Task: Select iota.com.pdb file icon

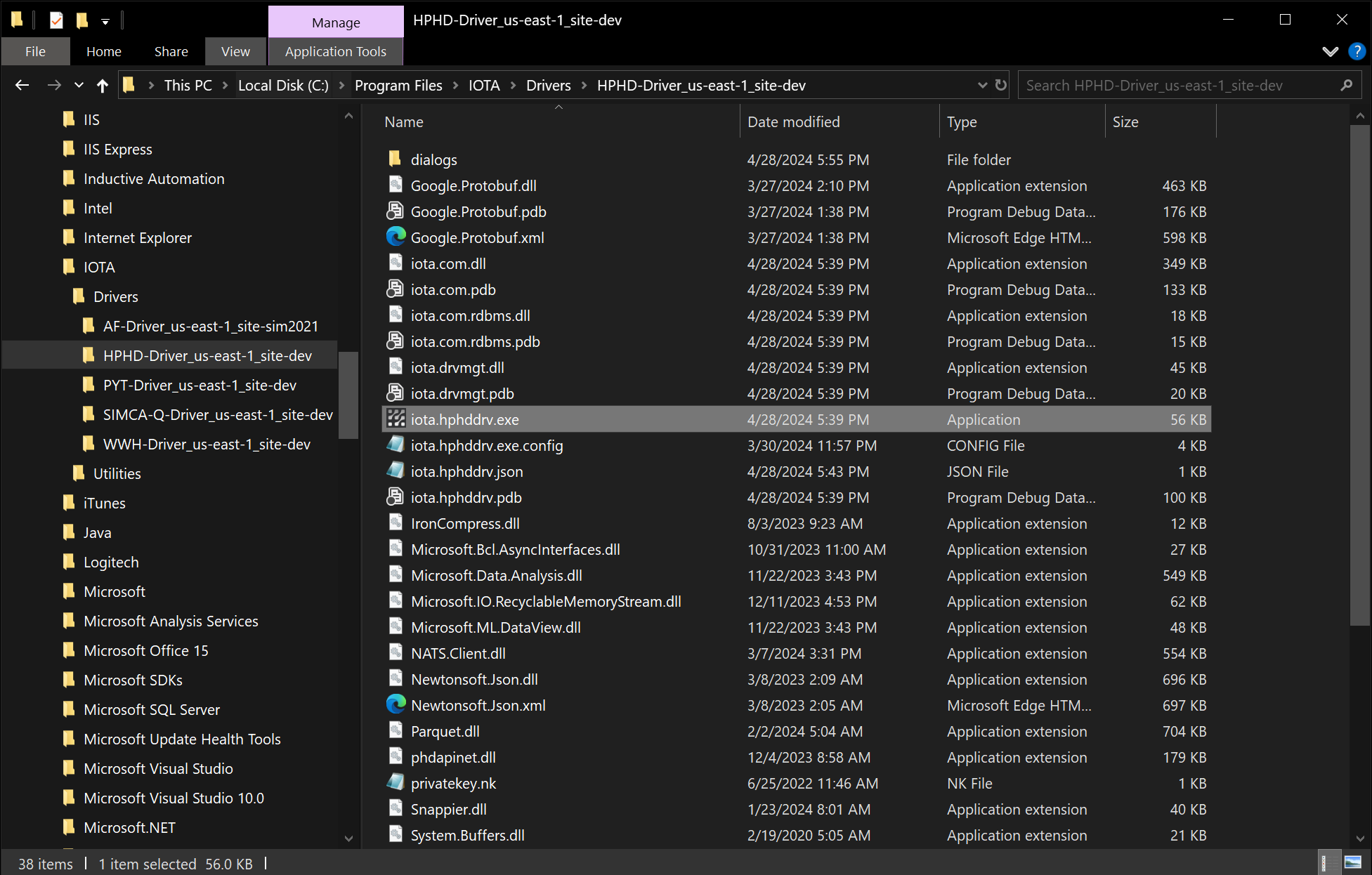Action: 396,289
